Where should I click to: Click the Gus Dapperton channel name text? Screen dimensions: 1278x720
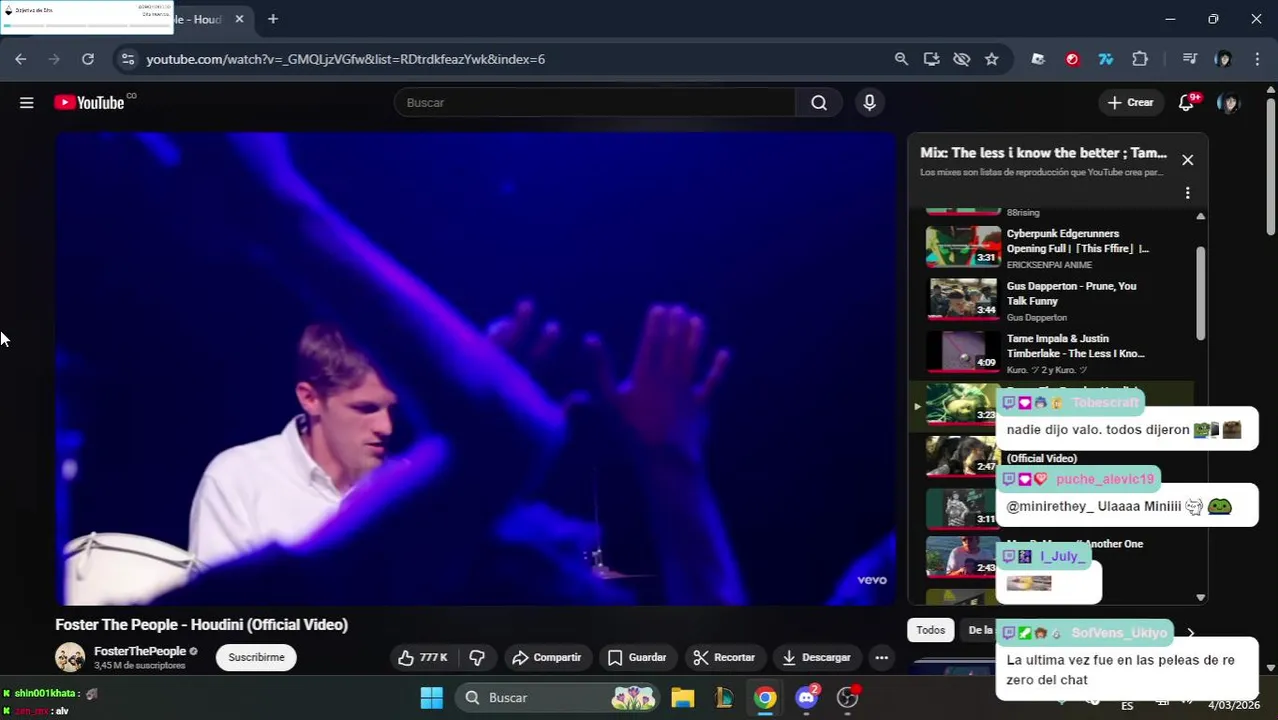coord(1037,317)
